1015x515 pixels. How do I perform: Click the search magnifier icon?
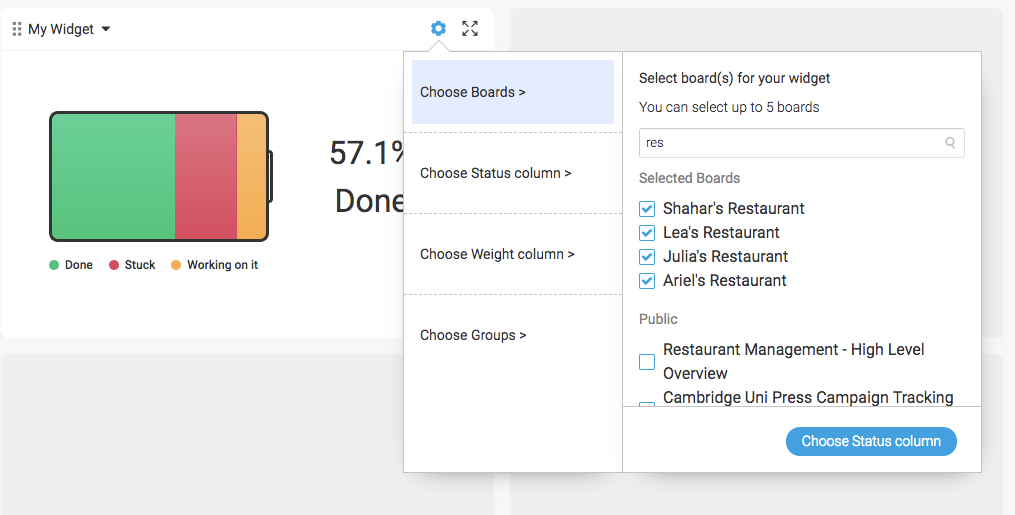pos(950,143)
